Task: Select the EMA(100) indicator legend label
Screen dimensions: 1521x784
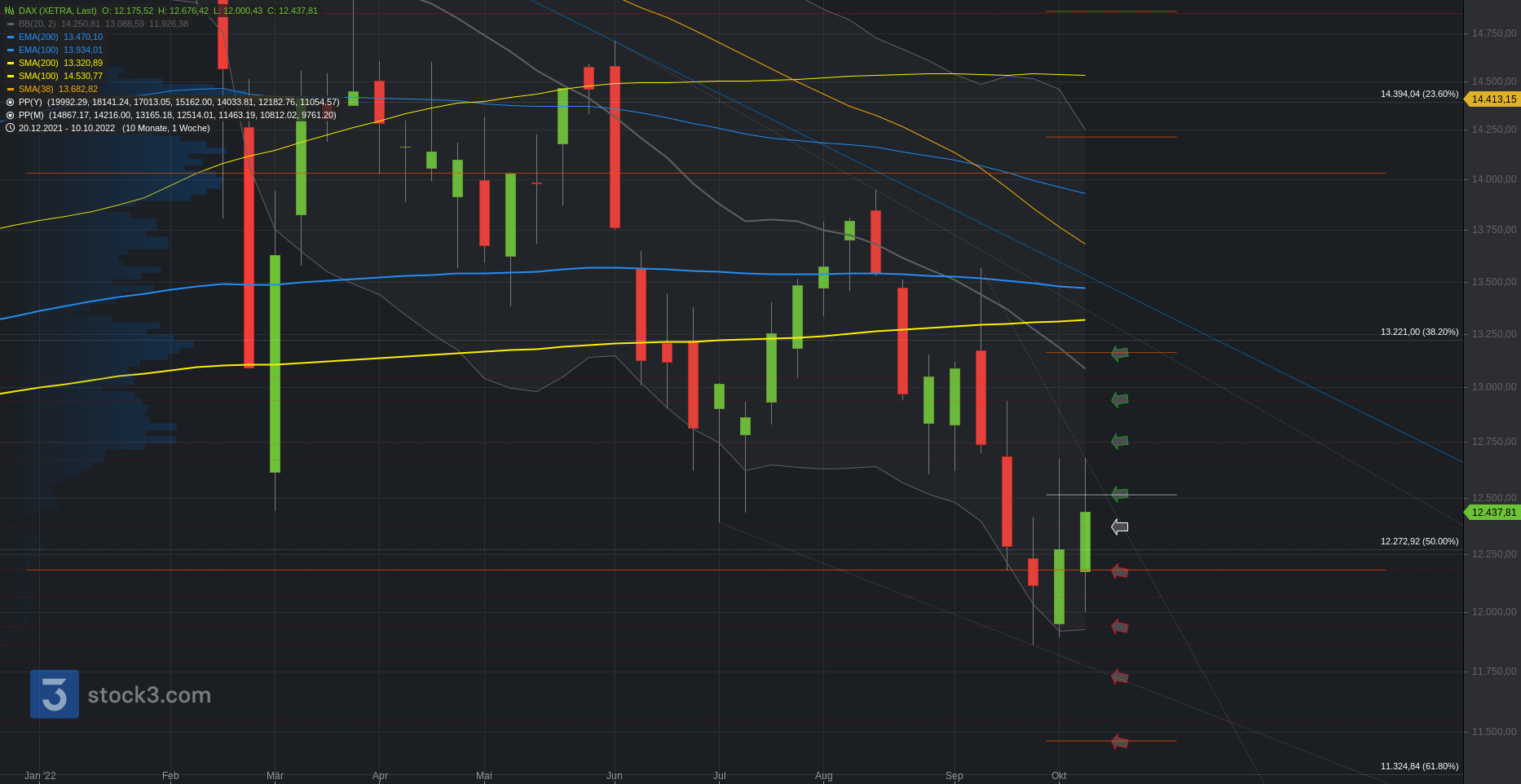Action: point(38,50)
